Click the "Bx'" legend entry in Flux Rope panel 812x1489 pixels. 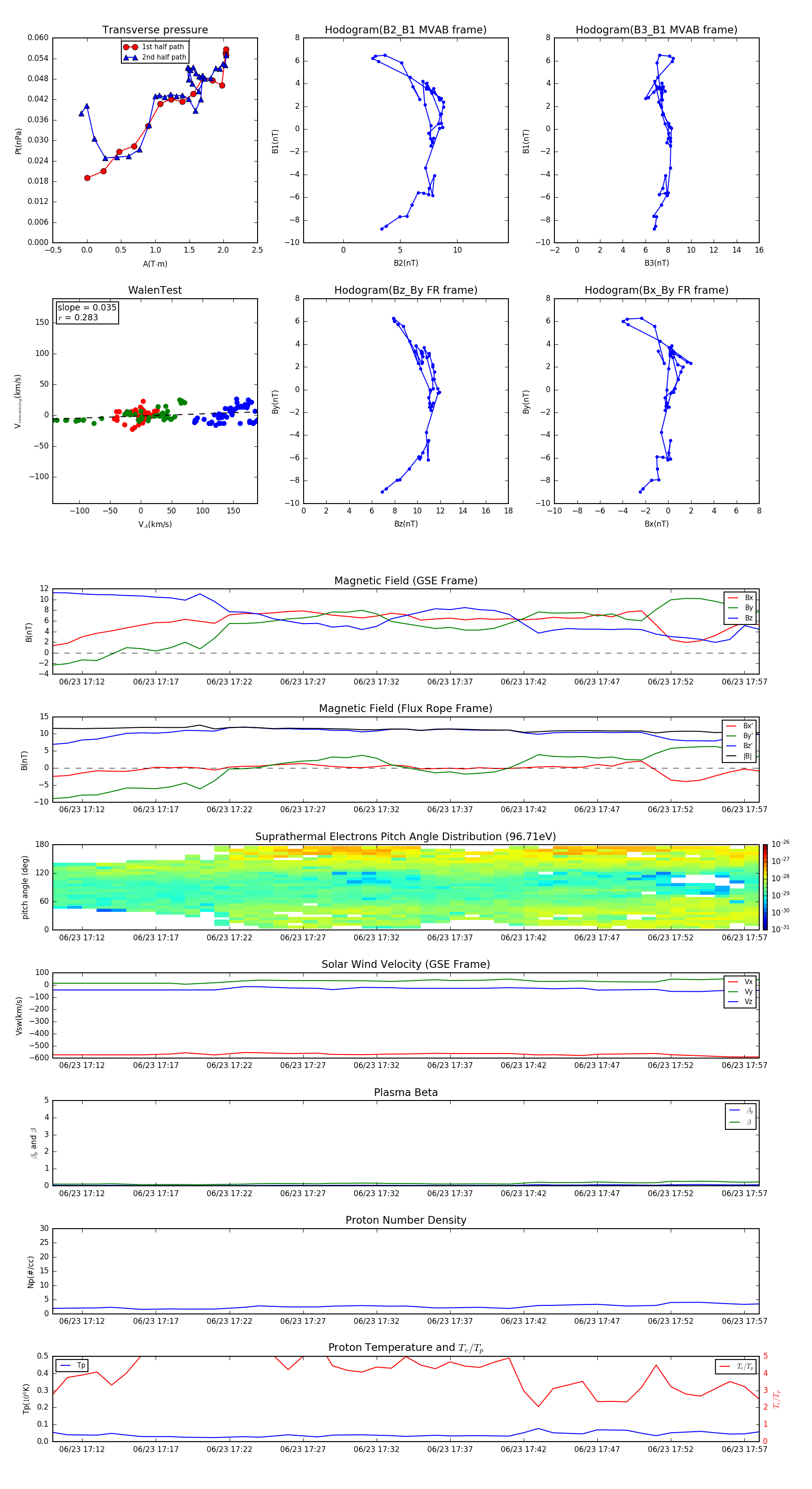(740, 726)
